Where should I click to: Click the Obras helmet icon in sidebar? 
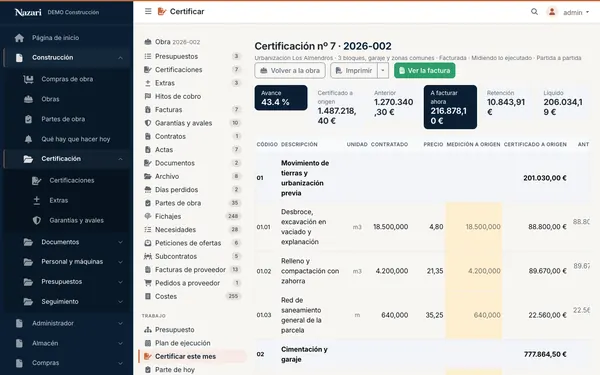click(x=28, y=99)
